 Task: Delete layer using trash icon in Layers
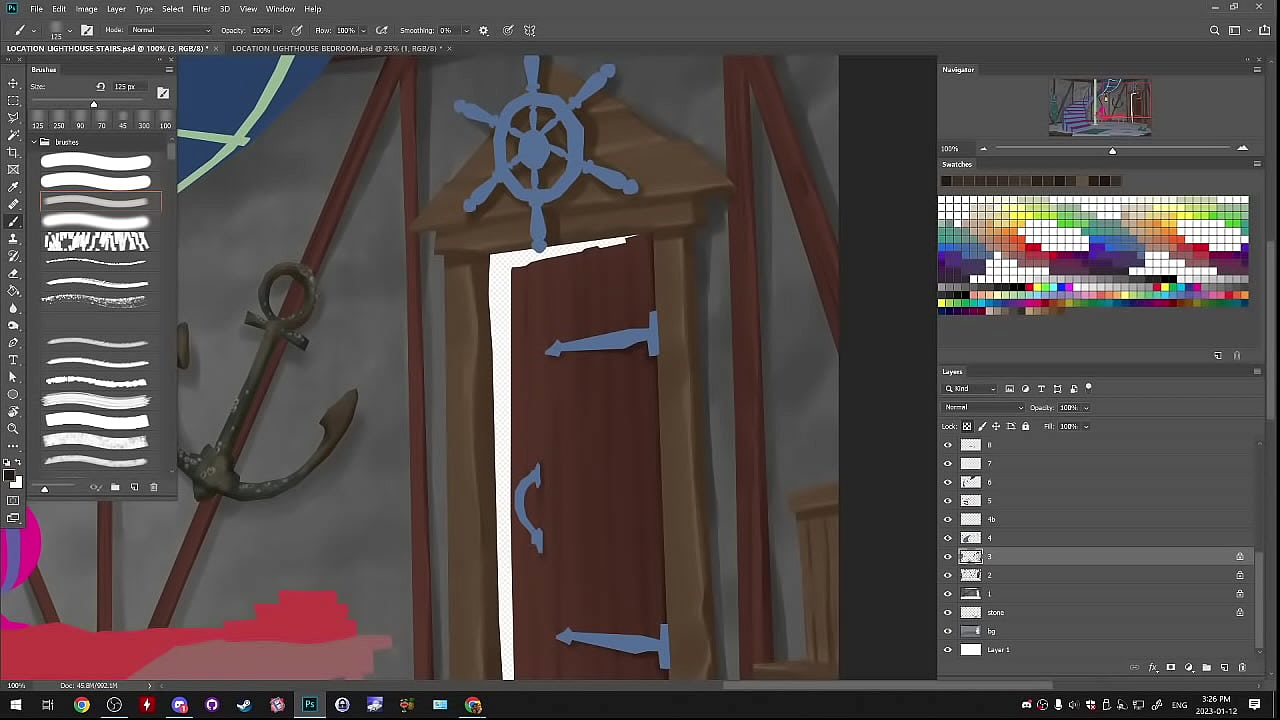click(1242, 667)
